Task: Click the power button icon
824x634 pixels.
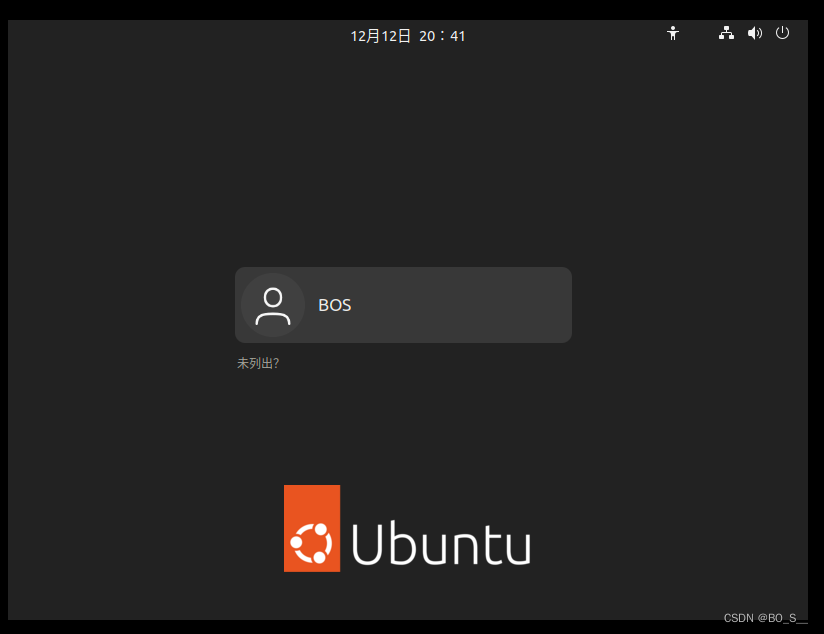Action: [x=782, y=33]
